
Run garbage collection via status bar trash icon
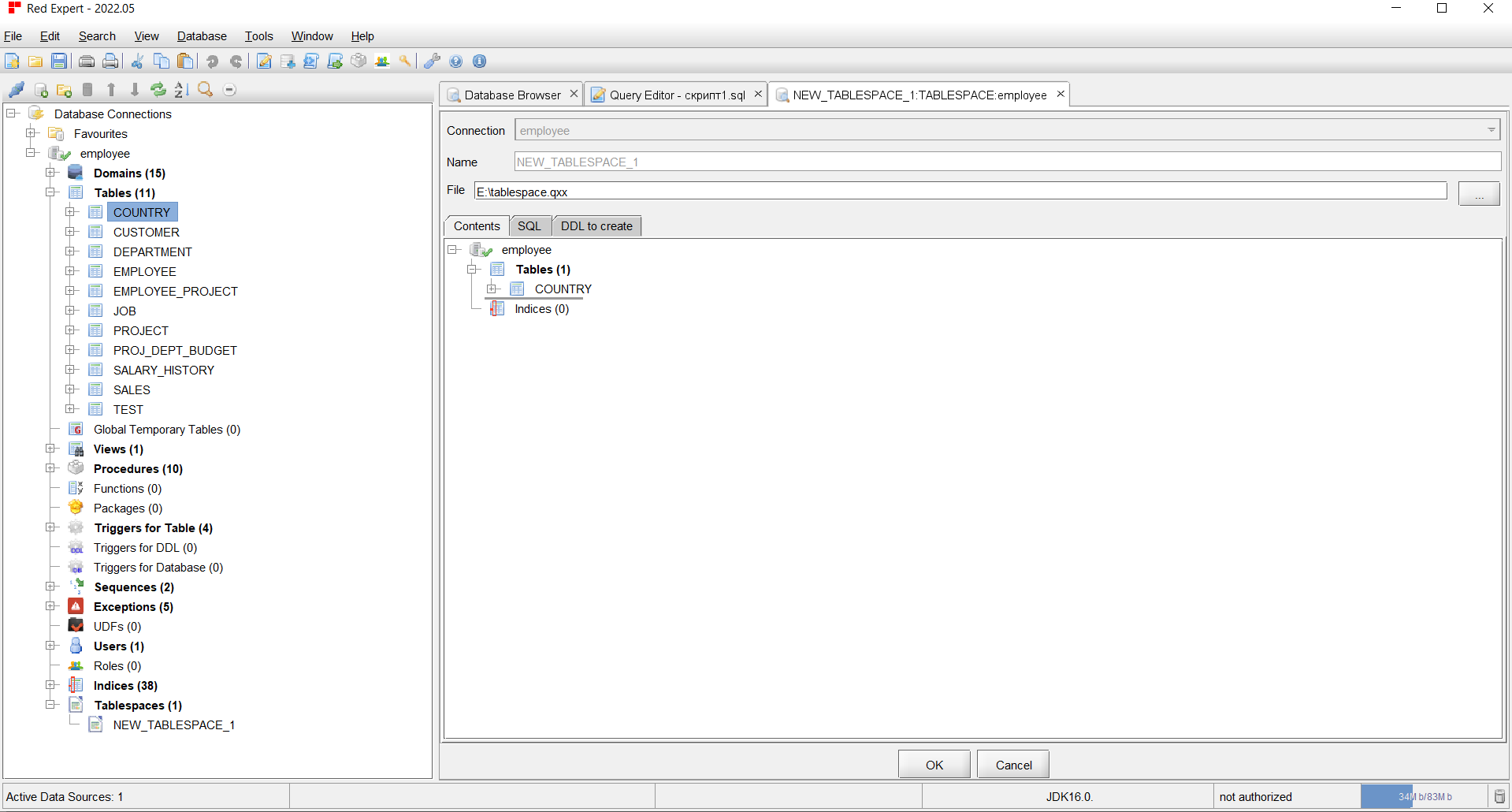coord(1499,796)
